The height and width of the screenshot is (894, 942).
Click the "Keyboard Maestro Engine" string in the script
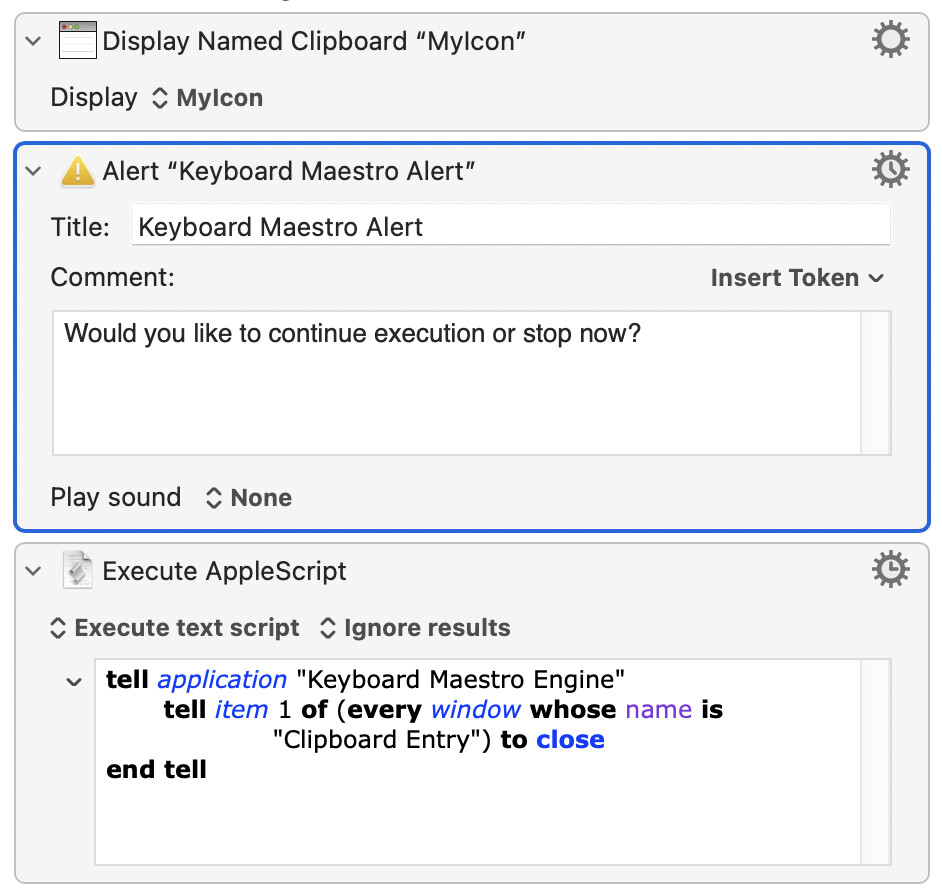pyautogui.click(x=461, y=680)
